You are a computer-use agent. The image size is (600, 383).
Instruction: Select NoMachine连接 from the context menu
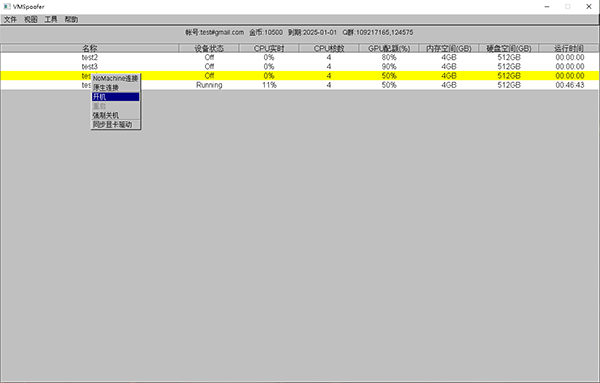click(x=116, y=78)
